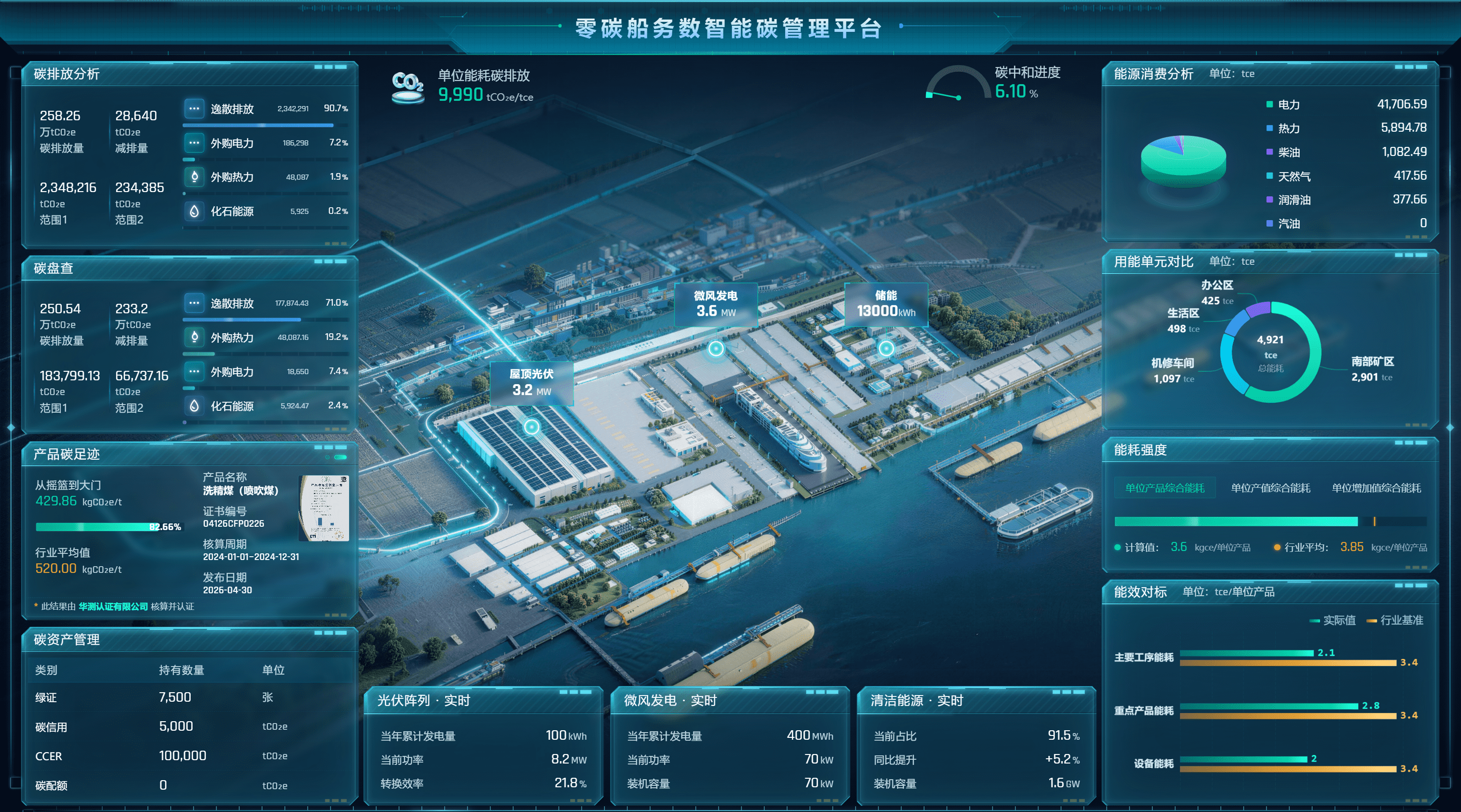Viewport: 1461px width, 812px height.
Task: Click the green dot beside 计算值
Action: 1117,547
